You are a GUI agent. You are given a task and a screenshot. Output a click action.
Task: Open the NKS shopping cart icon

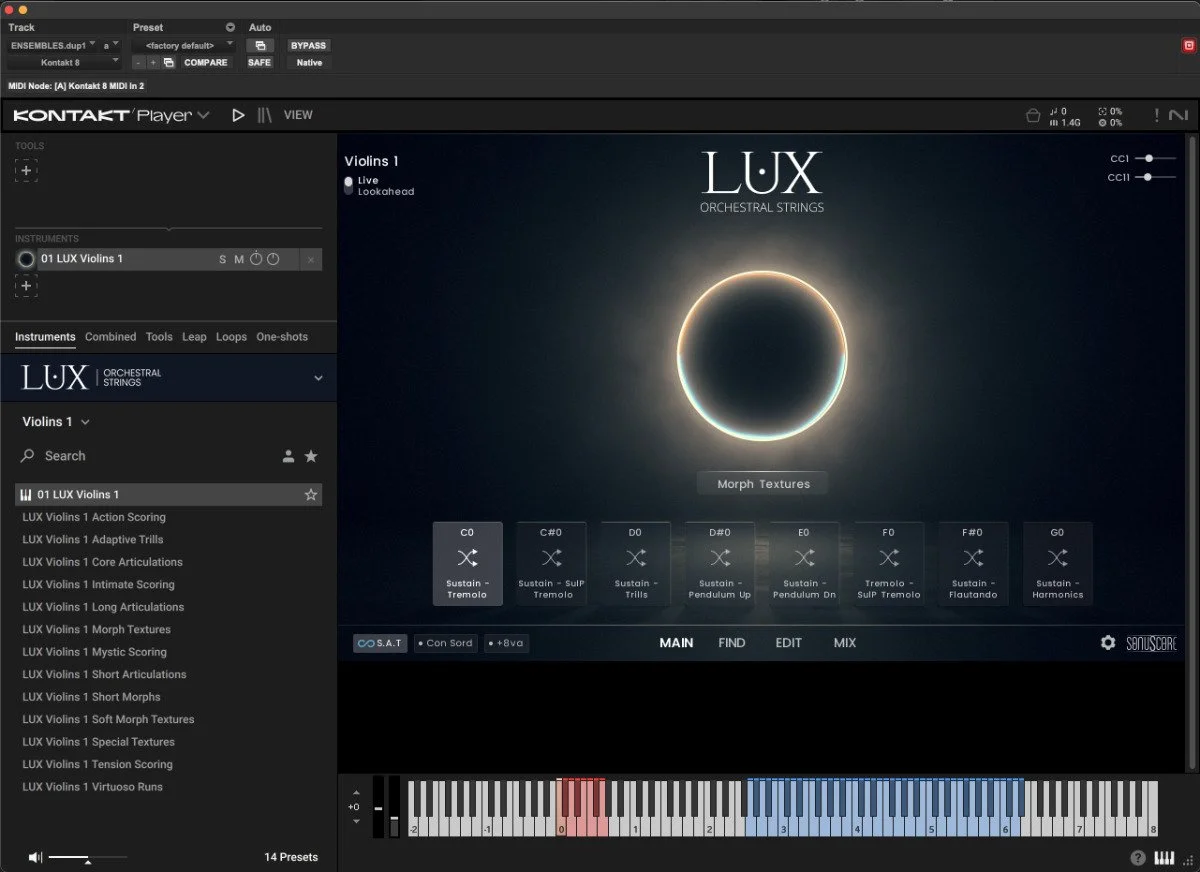(1033, 115)
